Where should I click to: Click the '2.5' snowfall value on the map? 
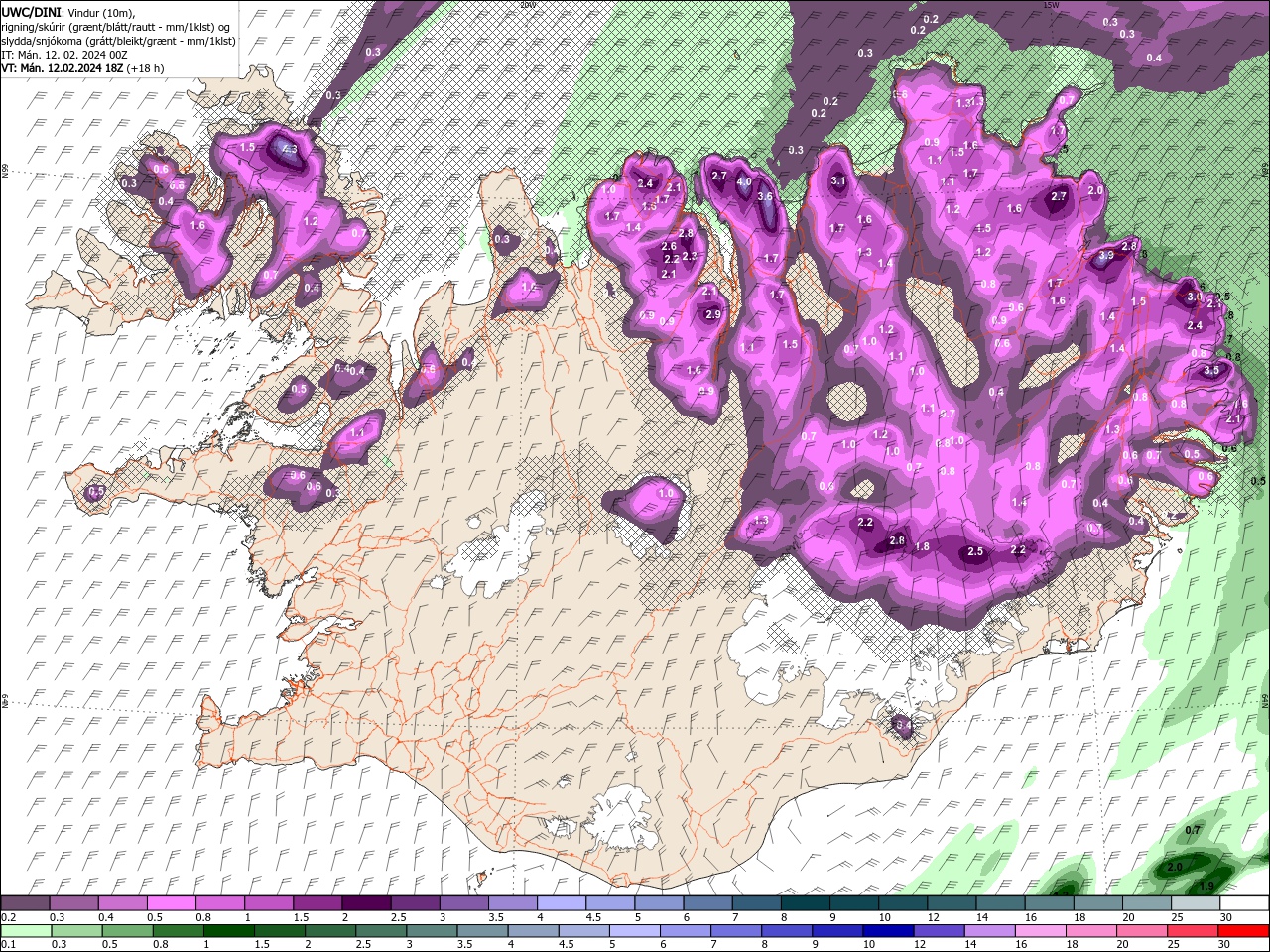(975, 551)
